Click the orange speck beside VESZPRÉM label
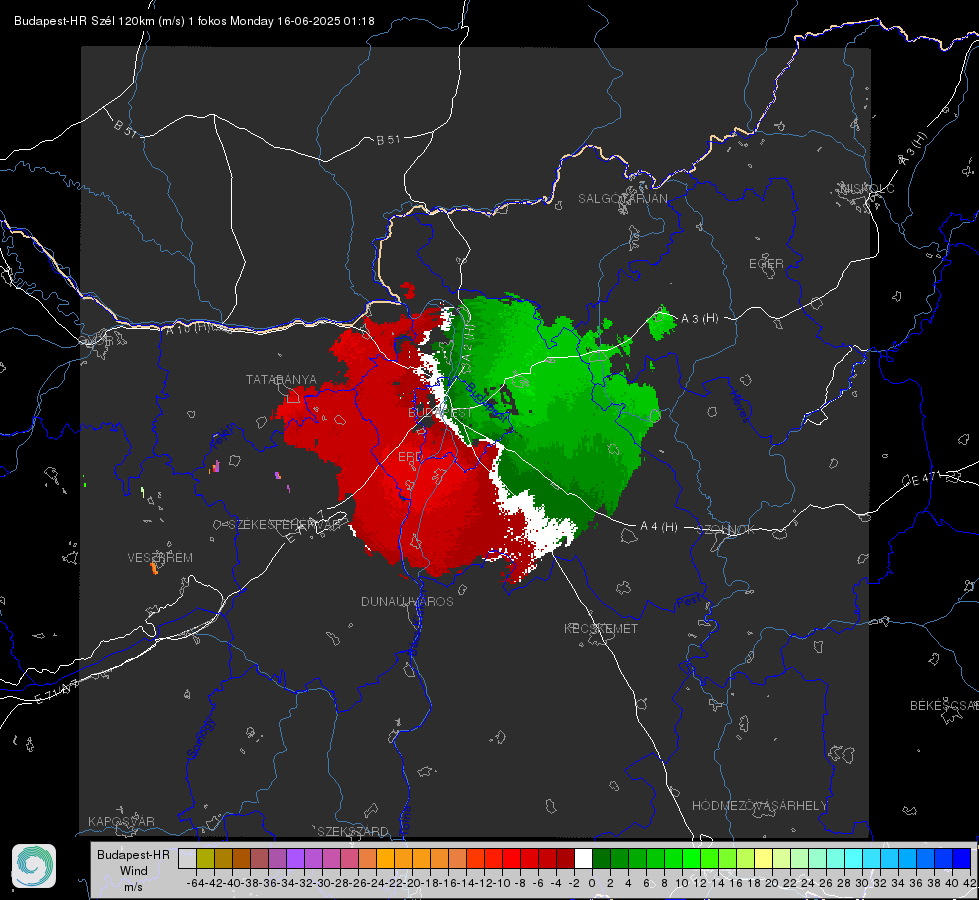This screenshot has width=979, height=900. (x=154, y=568)
